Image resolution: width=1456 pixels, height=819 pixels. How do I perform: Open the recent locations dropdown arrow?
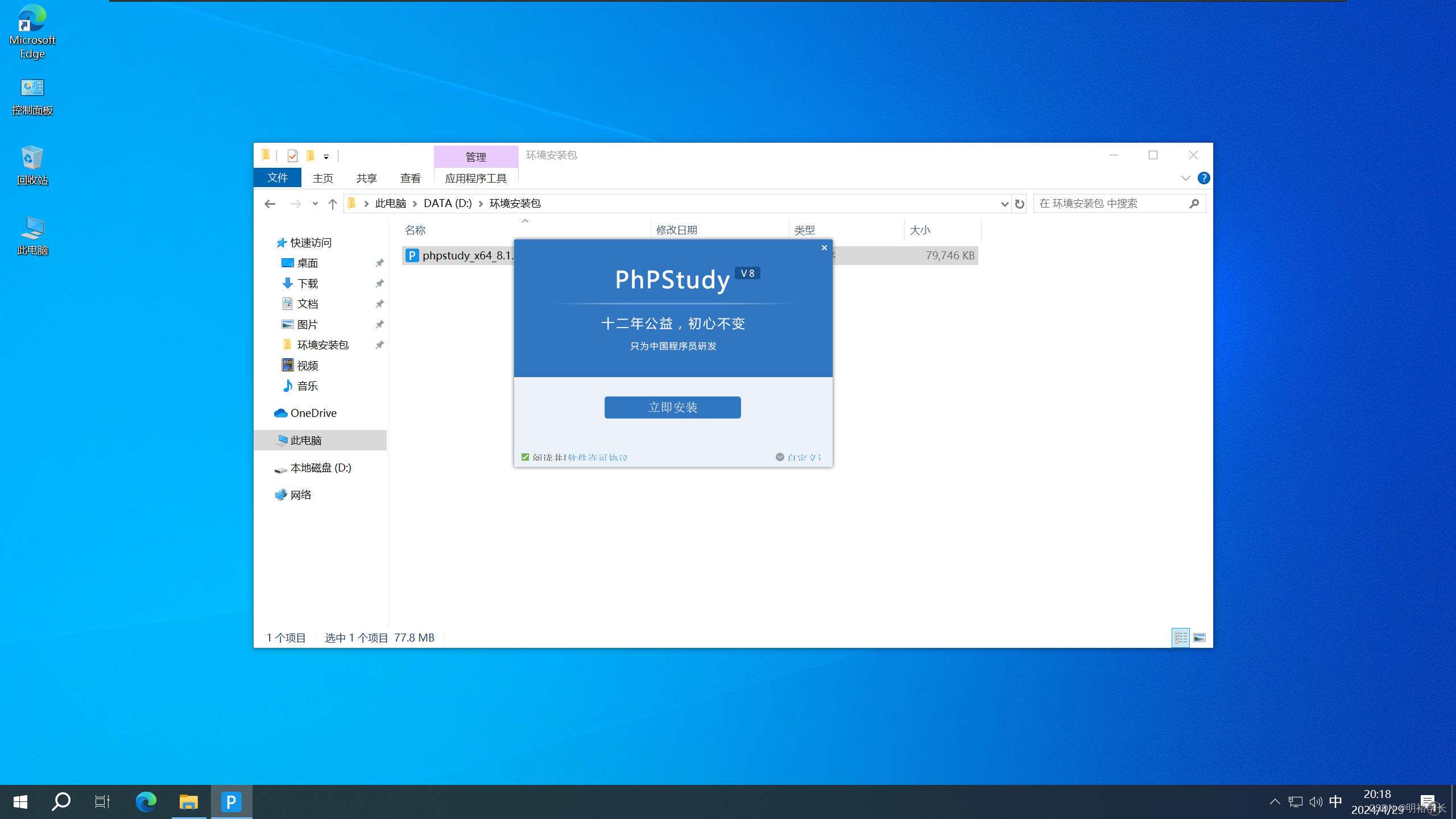tap(315, 204)
